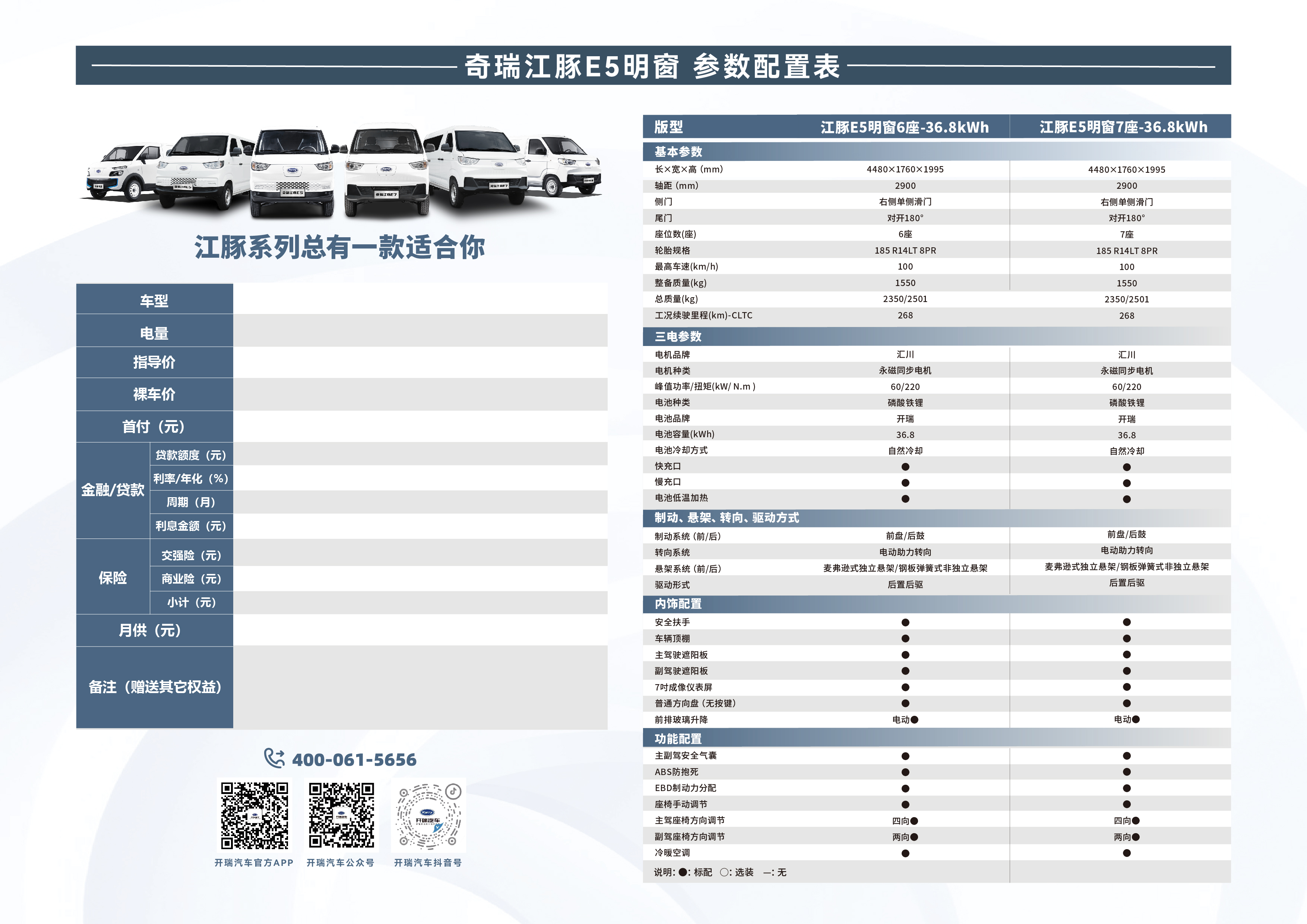Click the title 奇瑞江豚E5明窗 参数配置表
1307x924 pixels.
(x=652, y=66)
